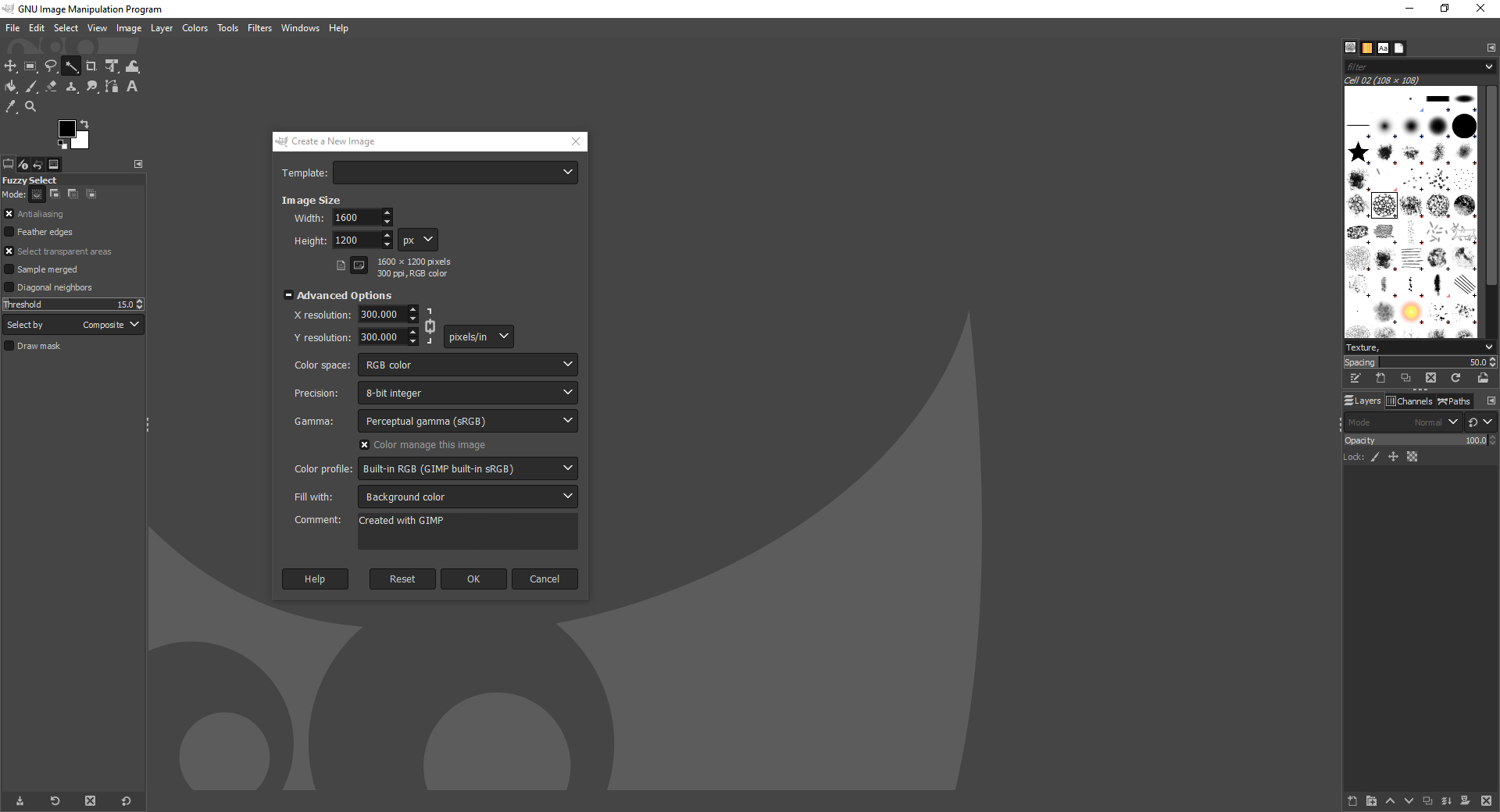Enable the Diagonal neighbors checkbox
Screen dimensions: 1500x812
click(9, 287)
